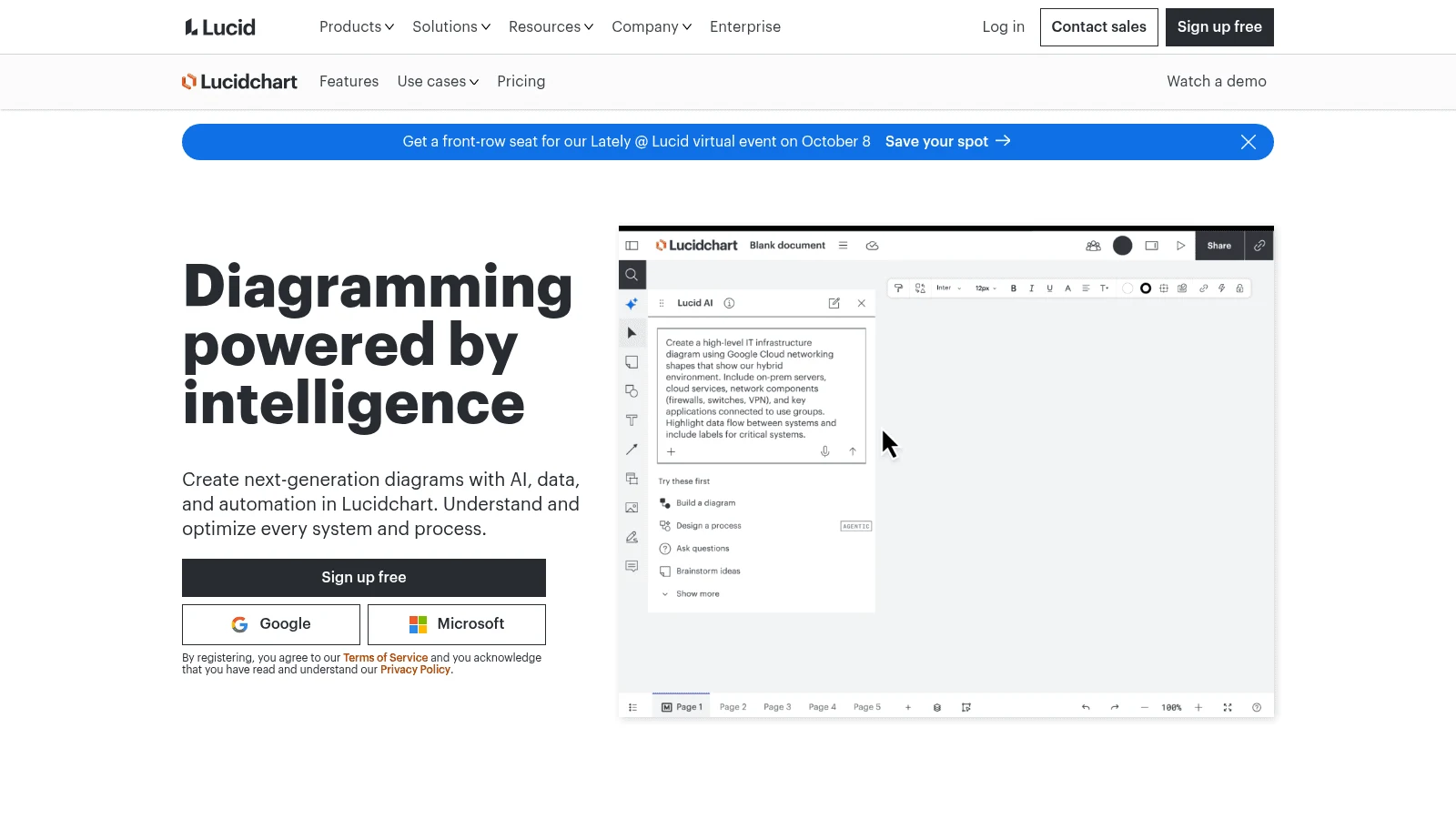
Task: Open the Use cases dropdown
Action: [x=438, y=82]
